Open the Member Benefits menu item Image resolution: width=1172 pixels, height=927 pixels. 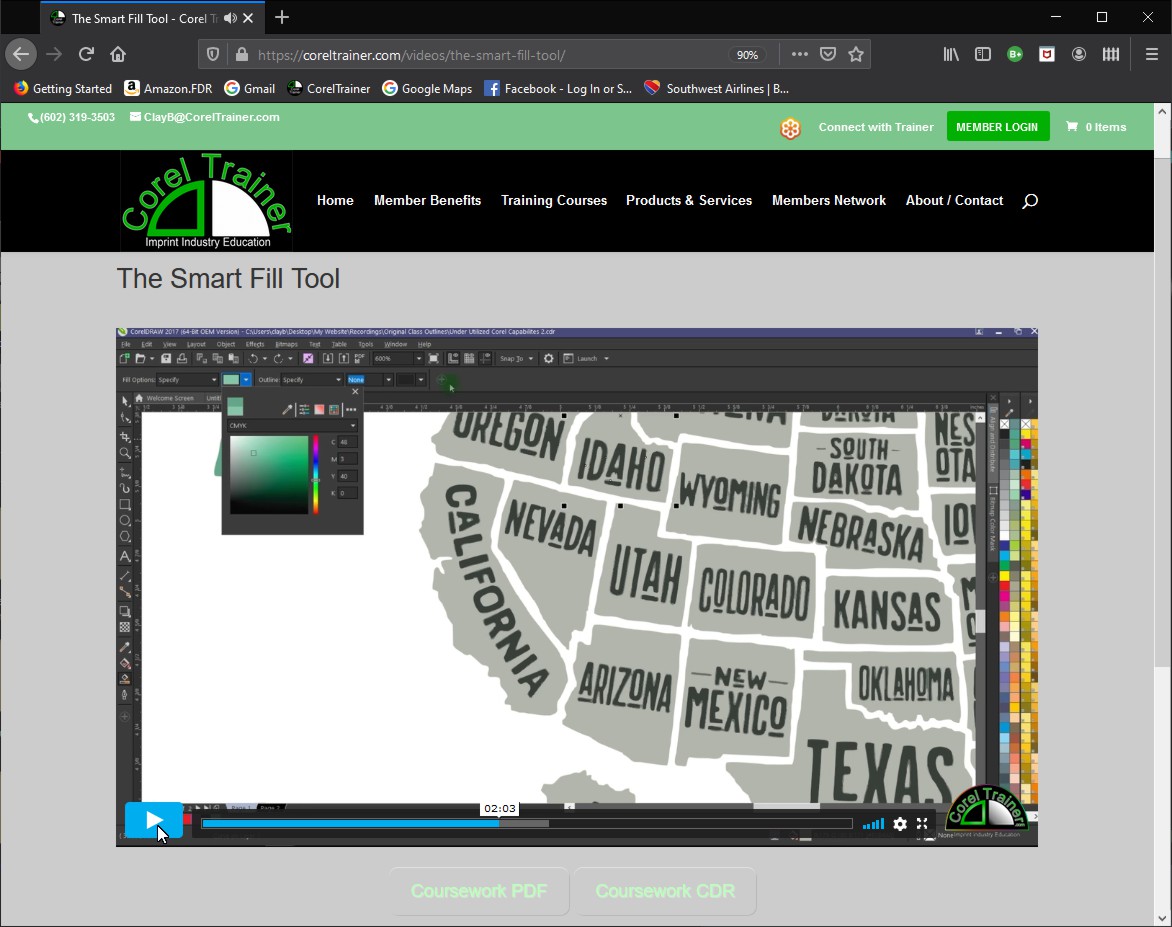[x=428, y=200]
